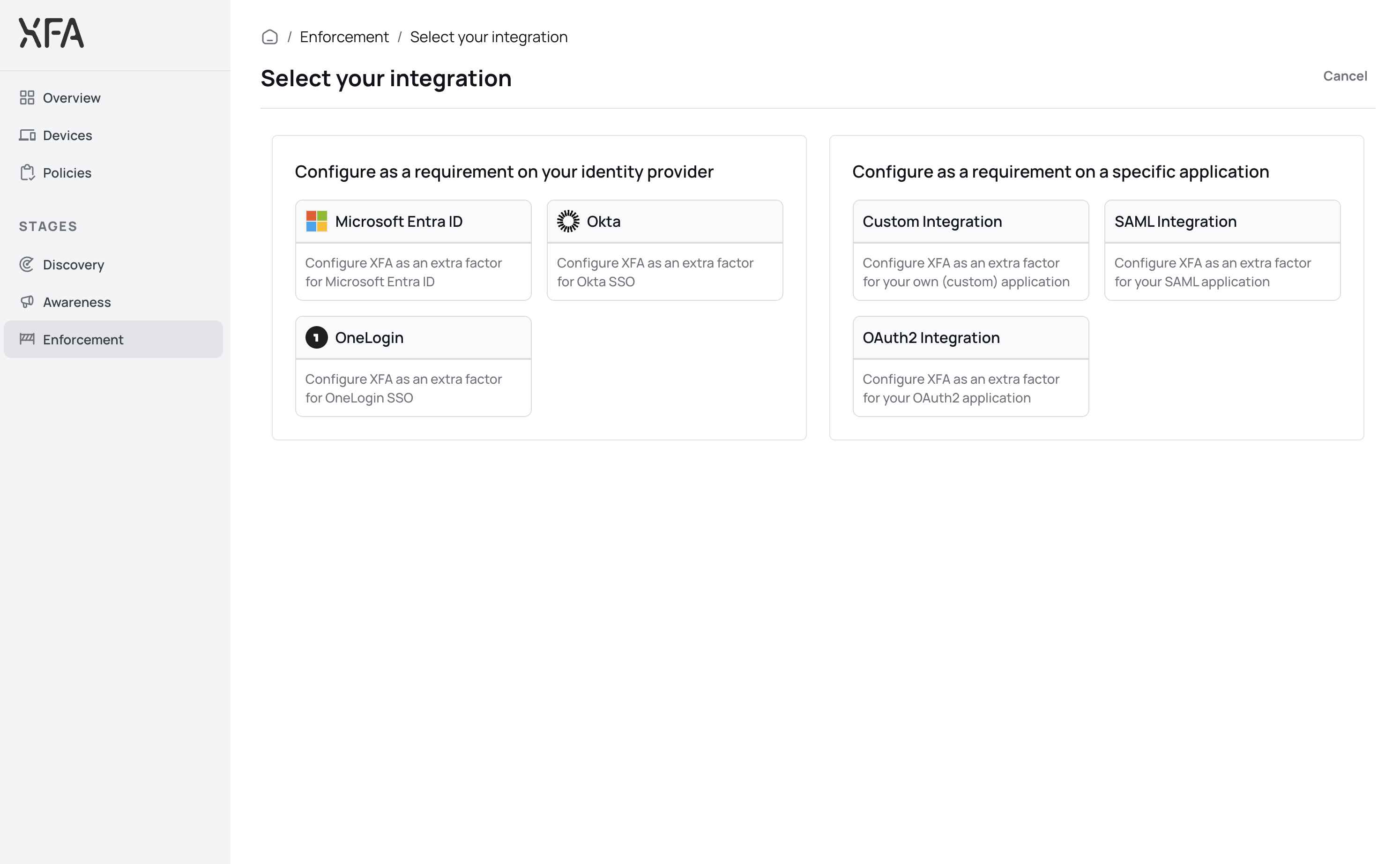Pick the OAuth2 Integration option
The image size is (1400, 864).
point(971,366)
